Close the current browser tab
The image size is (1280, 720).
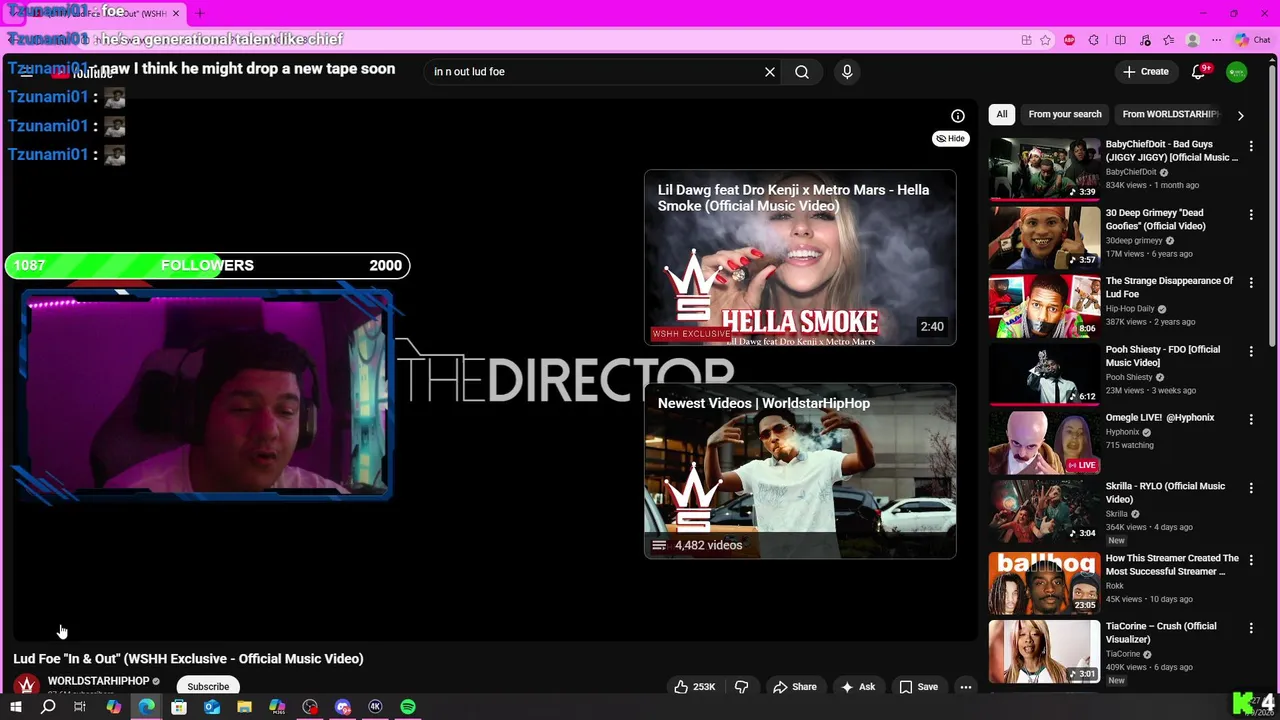(176, 13)
